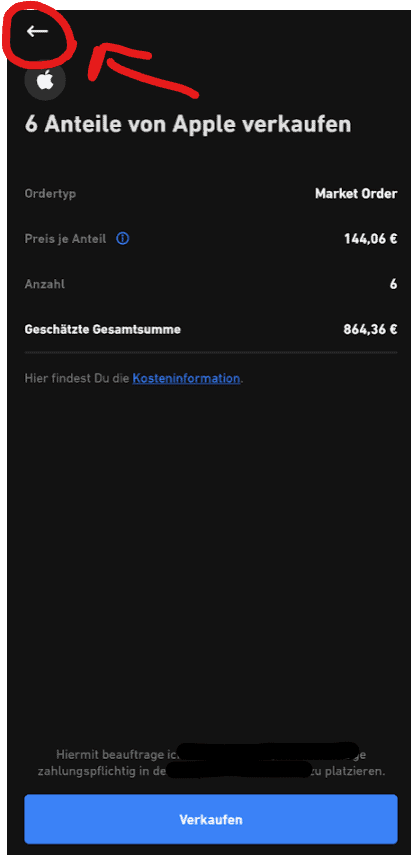411x855 pixels.
Task: Click the 'Preis je Anteil' label text
Action: tap(65, 239)
